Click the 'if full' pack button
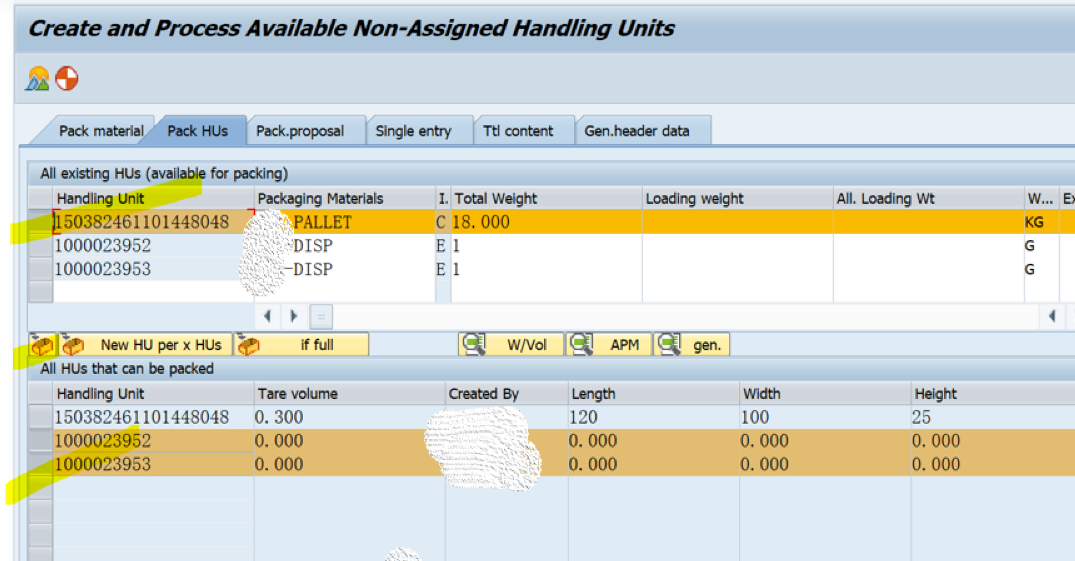Viewport: 1075px width, 561px height. point(302,344)
